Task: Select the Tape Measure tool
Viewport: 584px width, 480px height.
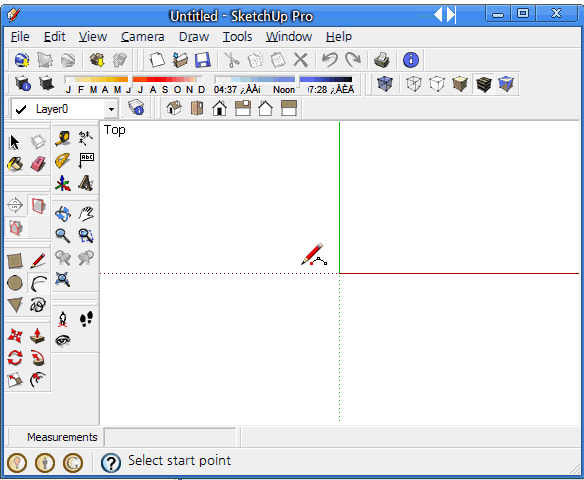Action: click(x=63, y=138)
